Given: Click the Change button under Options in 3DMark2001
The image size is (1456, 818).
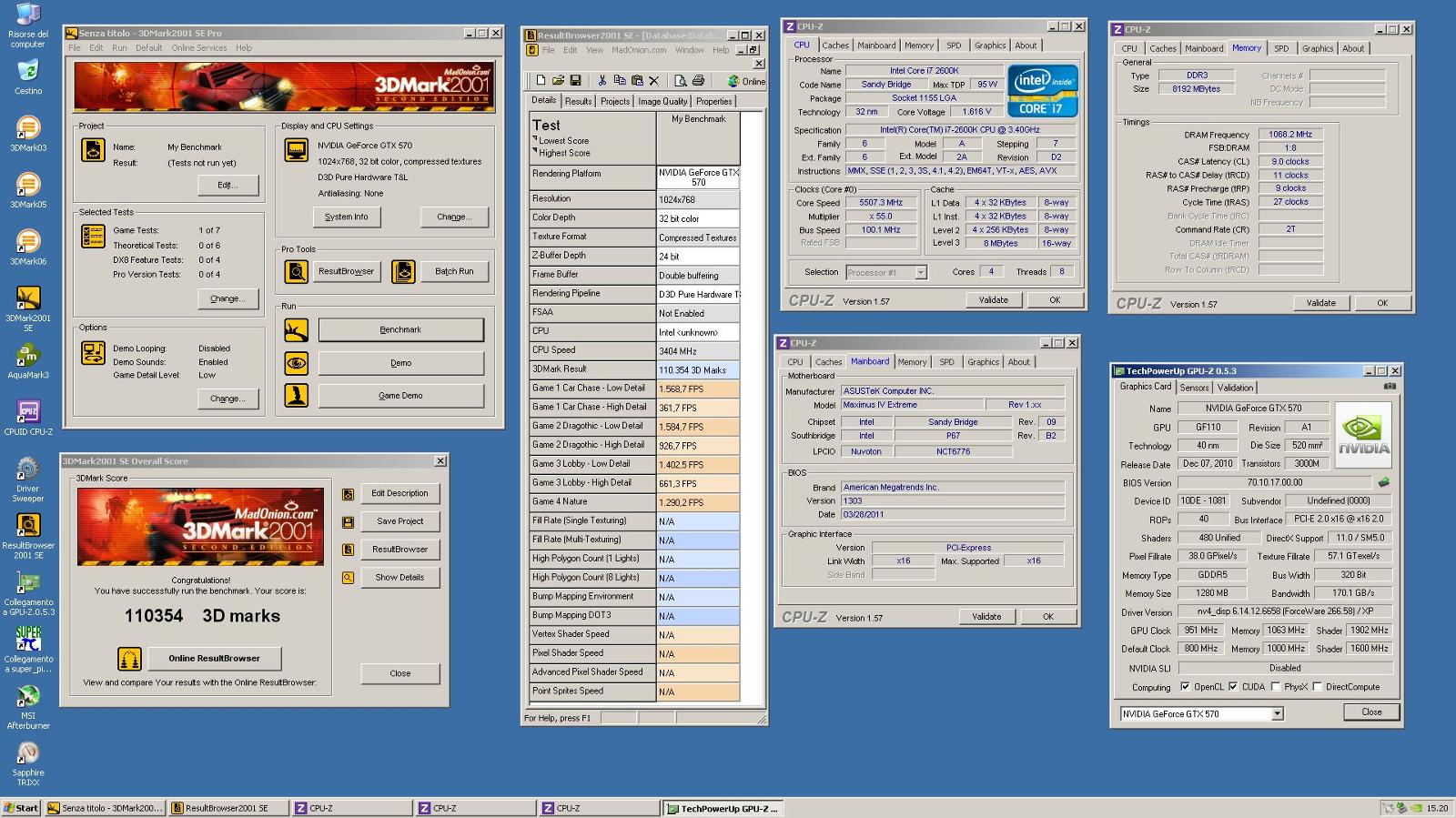Looking at the screenshot, I should pyautogui.click(x=227, y=399).
